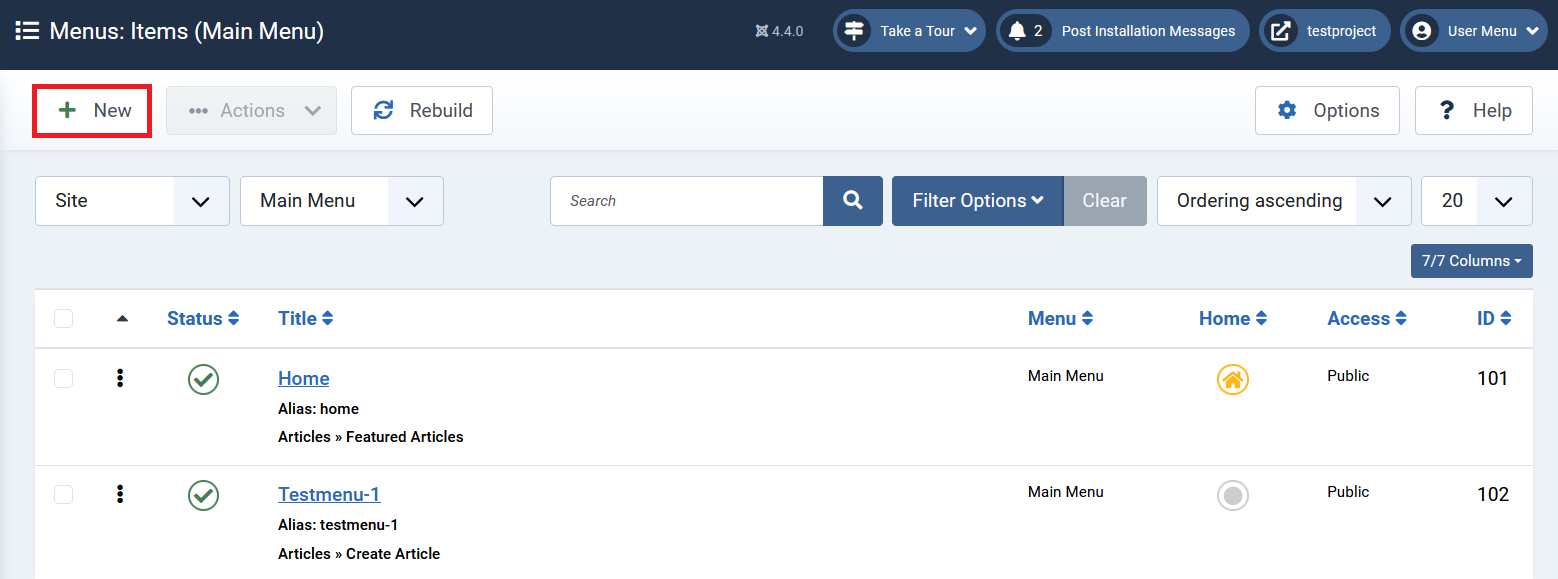This screenshot has width=1558, height=579.
Task: Click the sort arrows next to Status
Action: (x=234, y=319)
